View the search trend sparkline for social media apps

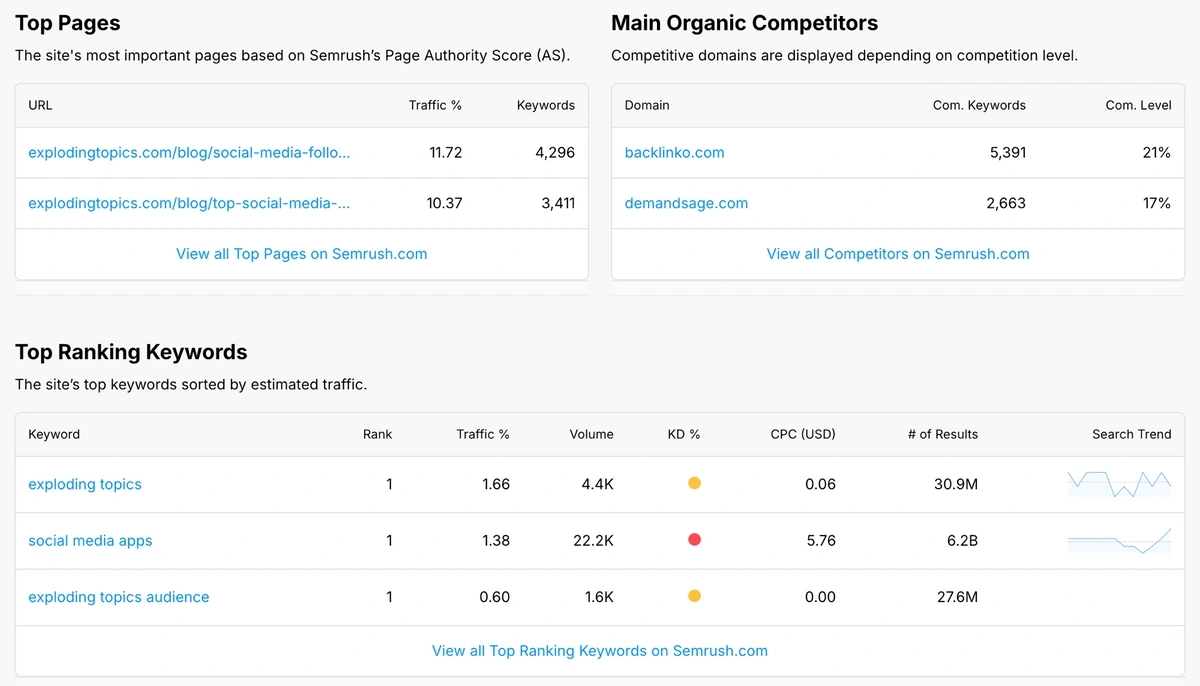(1119, 540)
